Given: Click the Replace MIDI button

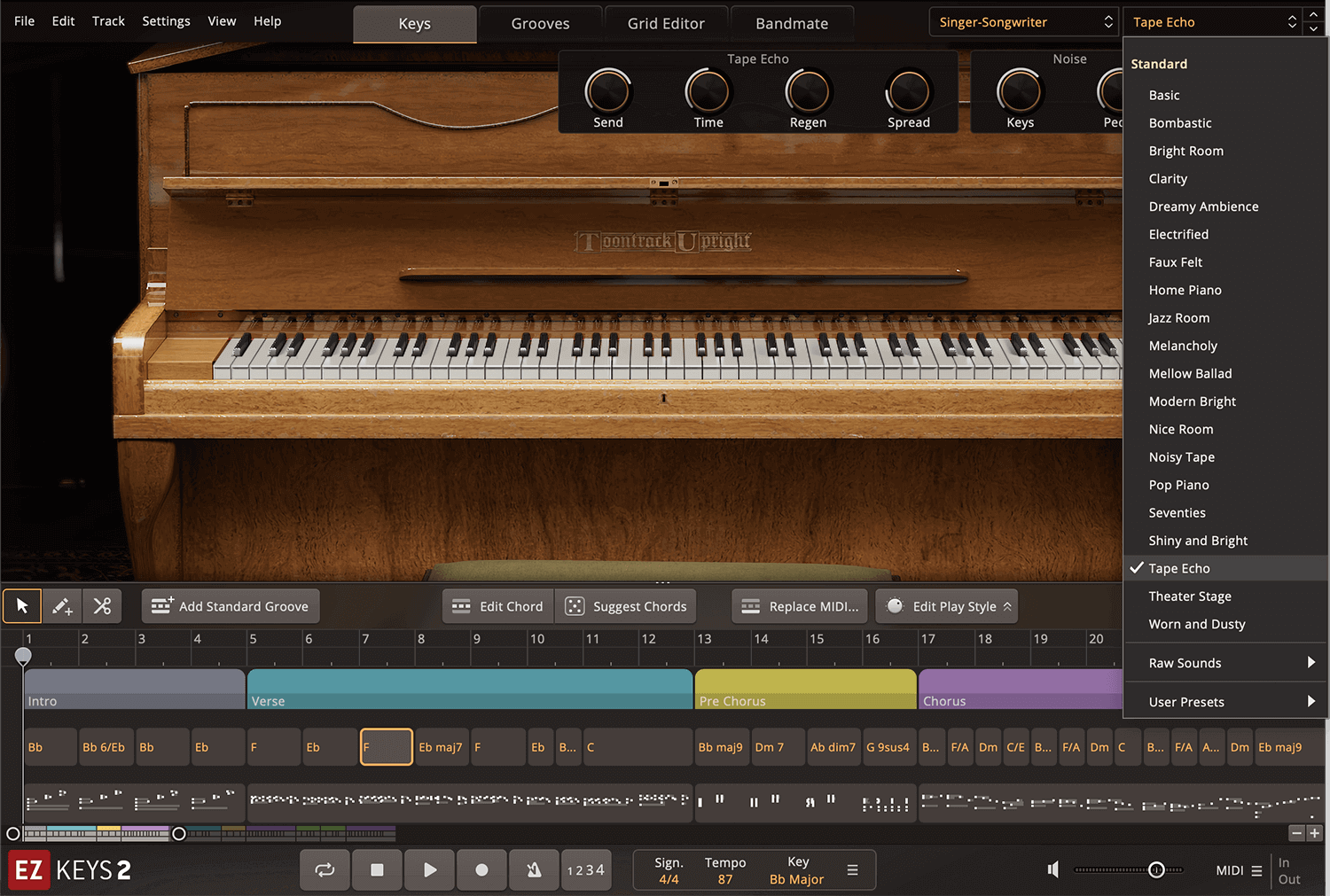Looking at the screenshot, I should [802, 606].
